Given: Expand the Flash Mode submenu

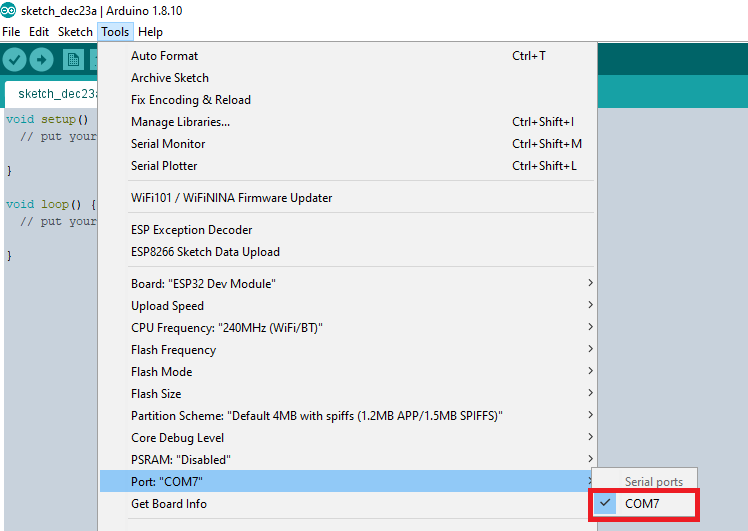Looking at the screenshot, I should click(348, 371).
